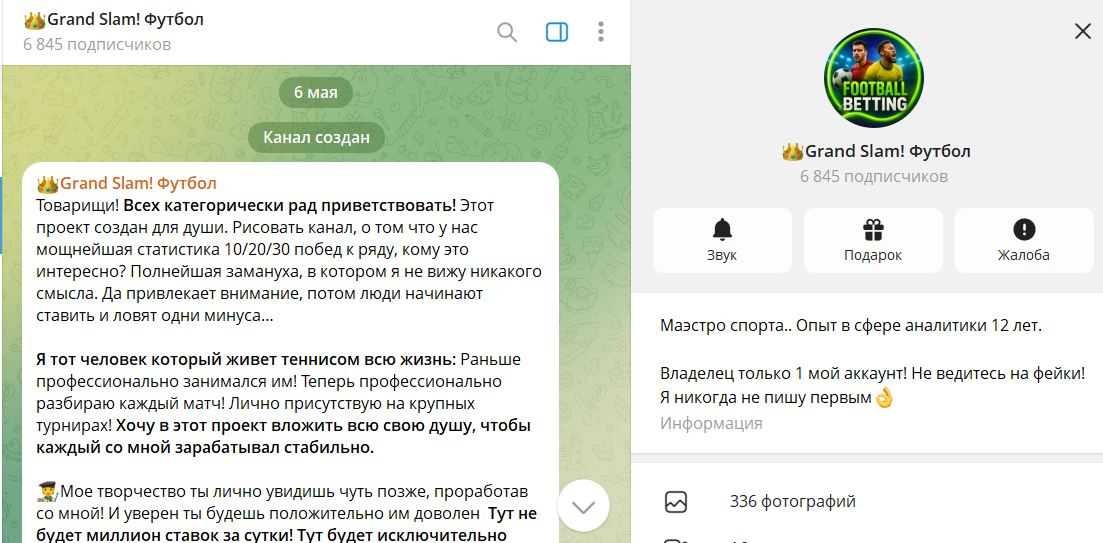Viewport: 1103px width, 543px height.
Task: Click the 6 мая date badge
Action: [316, 92]
